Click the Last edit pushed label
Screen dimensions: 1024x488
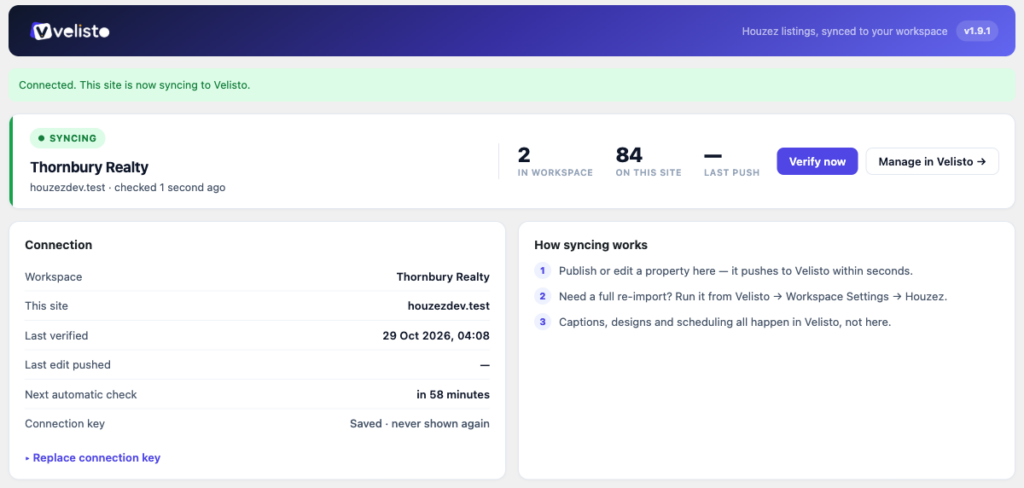coord(68,365)
